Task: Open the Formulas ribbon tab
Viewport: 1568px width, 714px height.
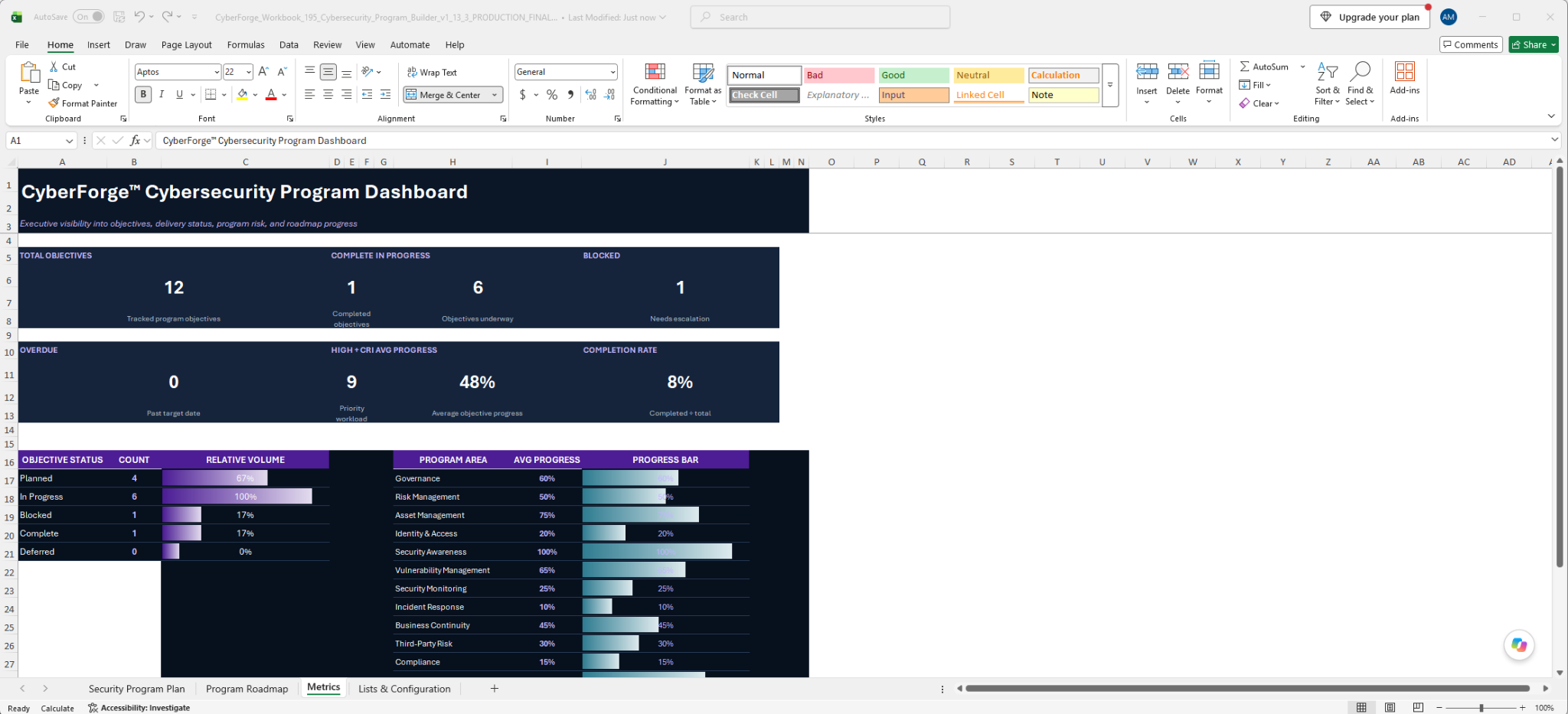Action: pyautogui.click(x=246, y=44)
